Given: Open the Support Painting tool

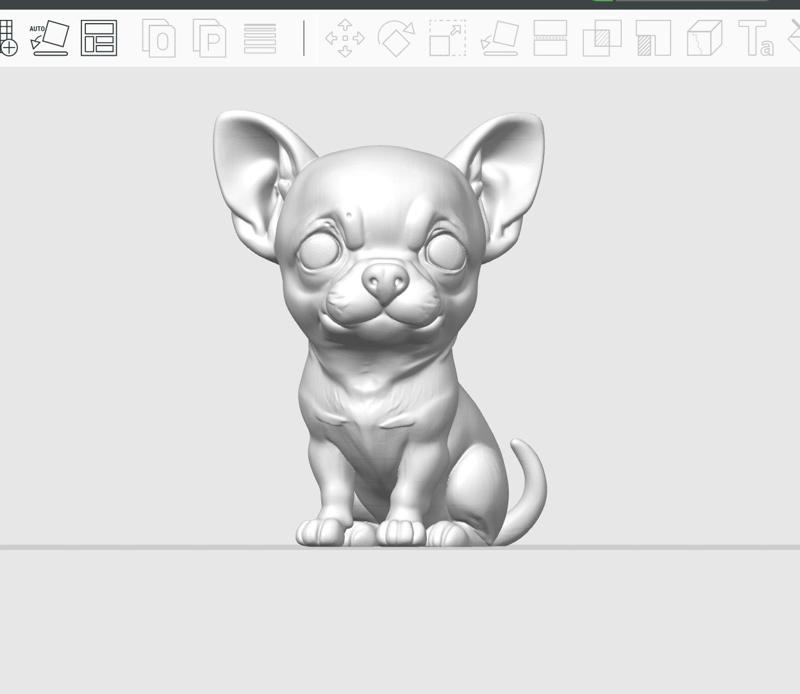Looking at the screenshot, I should click(x=654, y=38).
